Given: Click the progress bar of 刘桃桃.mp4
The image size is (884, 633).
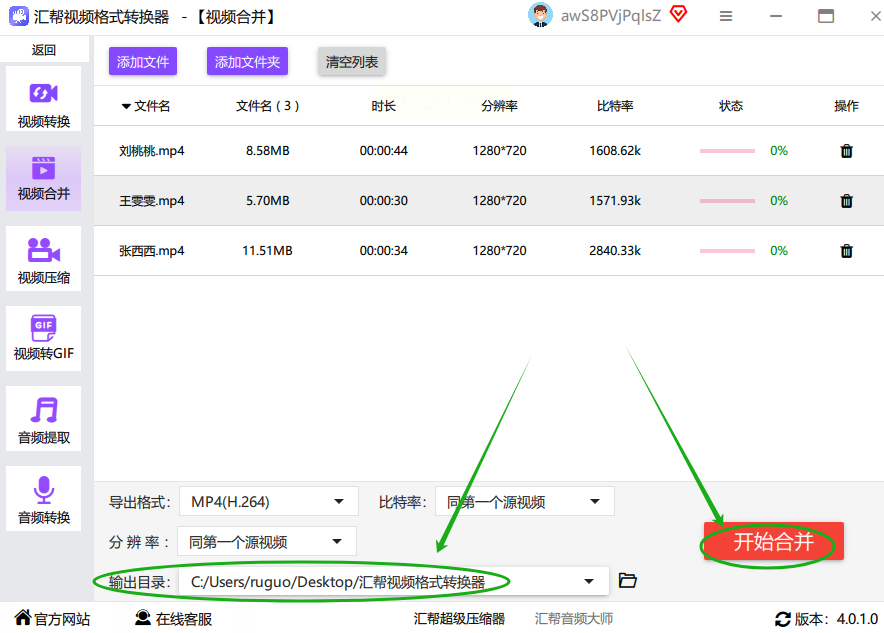Looking at the screenshot, I should coord(727,151).
